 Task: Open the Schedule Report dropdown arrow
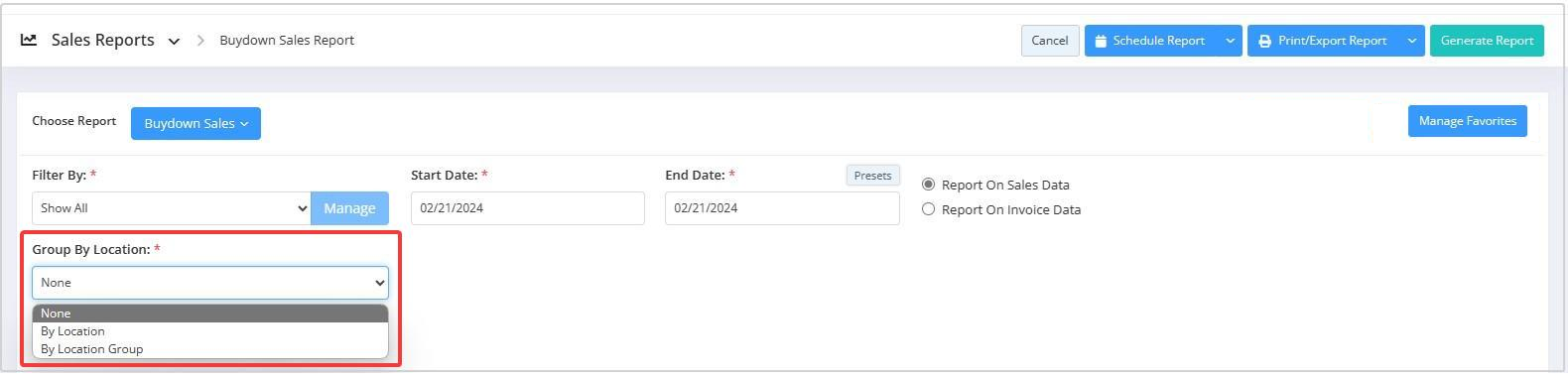(x=1230, y=41)
